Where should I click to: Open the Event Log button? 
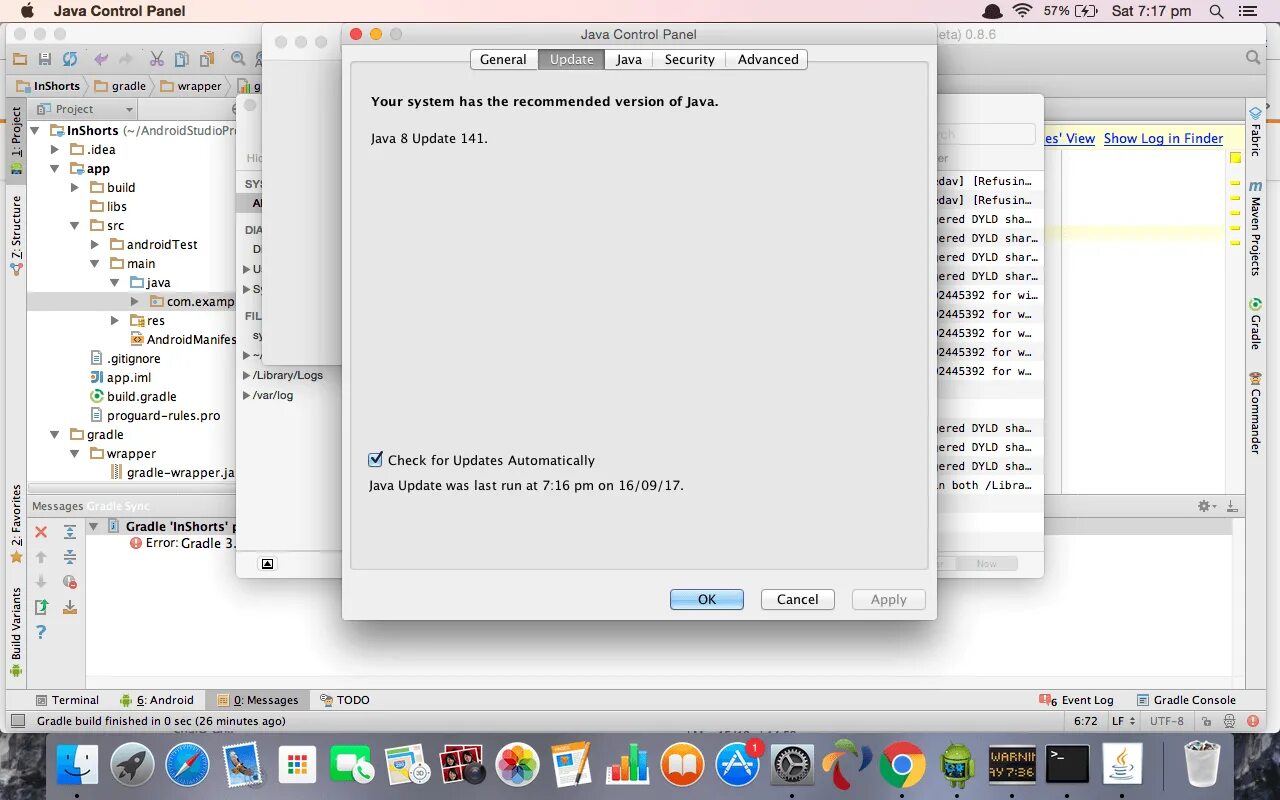tap(1076, 700)
